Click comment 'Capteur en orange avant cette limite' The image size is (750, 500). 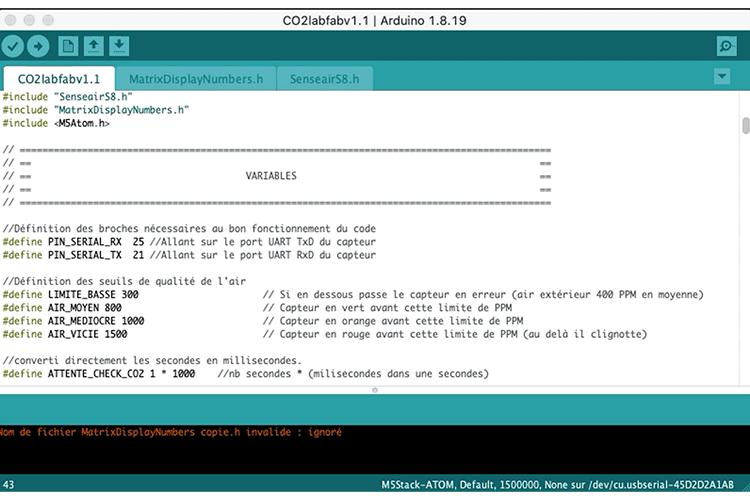(393, 321)
